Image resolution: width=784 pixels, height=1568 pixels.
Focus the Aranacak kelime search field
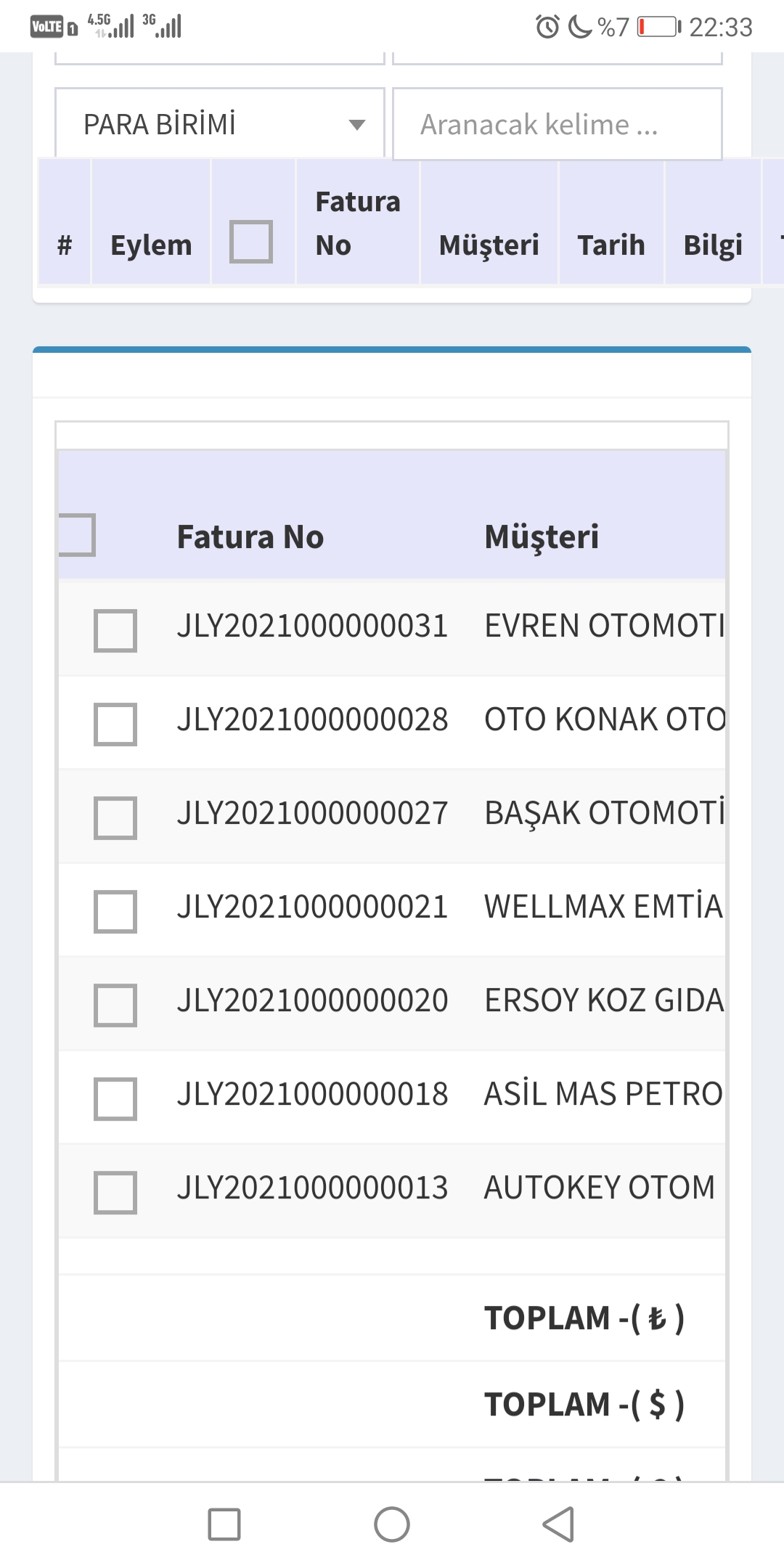pyautogui.click(x=557, y=124)
